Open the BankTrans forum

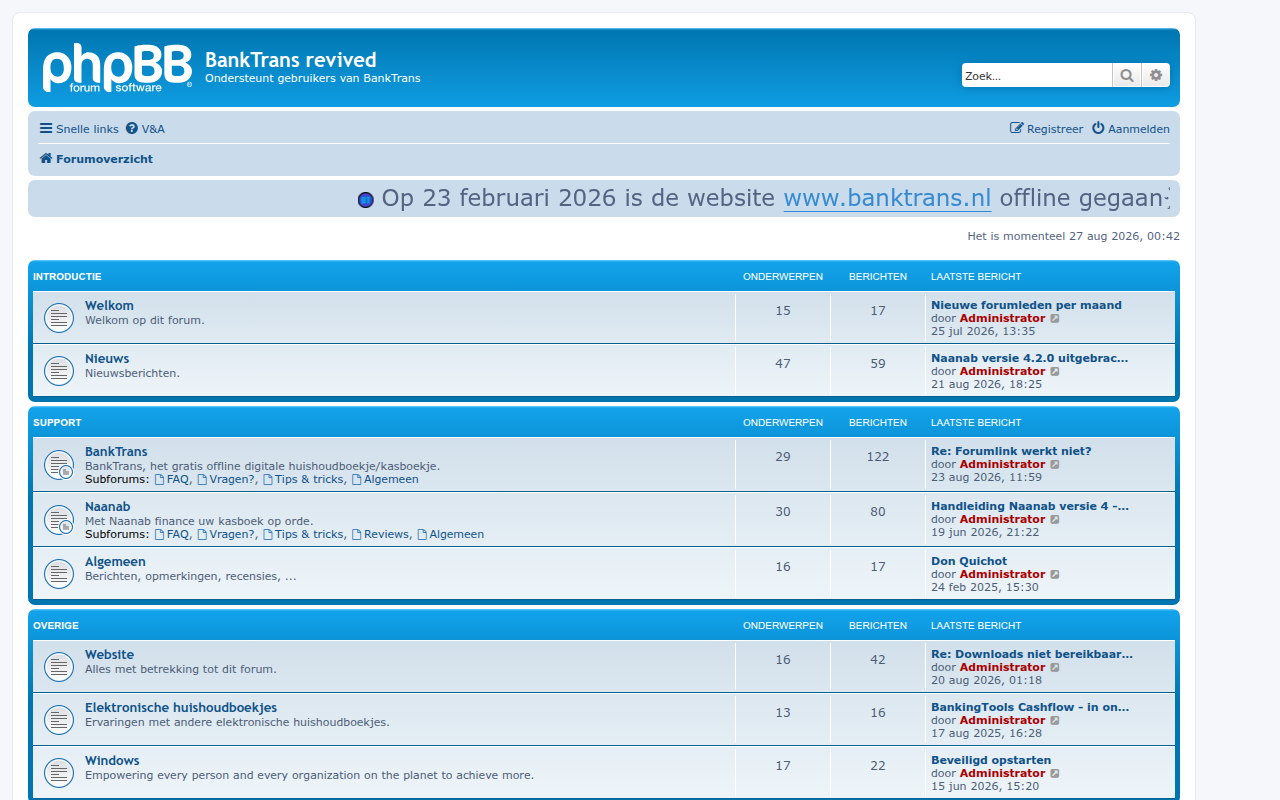click(x=116, y=452)
